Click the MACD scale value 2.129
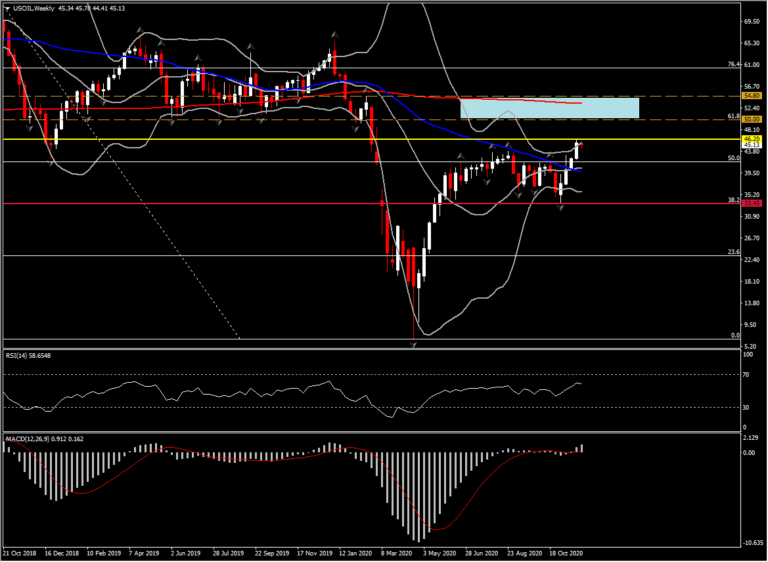Screen dimensions: 768x562 (x=751, y=438)
